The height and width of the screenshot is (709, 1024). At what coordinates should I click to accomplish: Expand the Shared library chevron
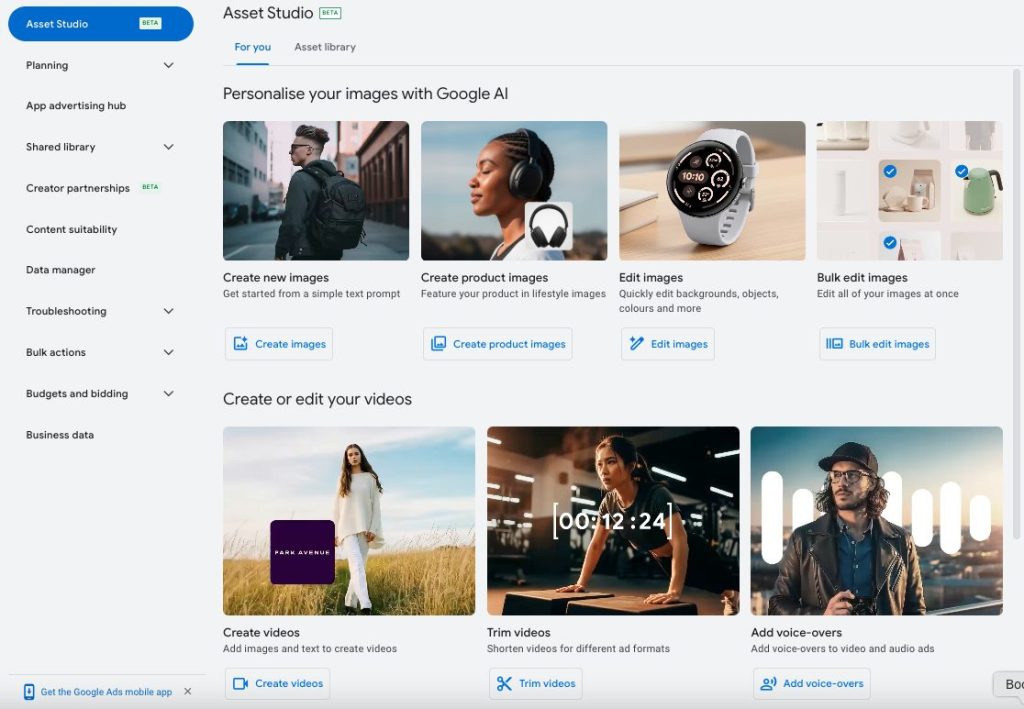(x=168, y=147)
